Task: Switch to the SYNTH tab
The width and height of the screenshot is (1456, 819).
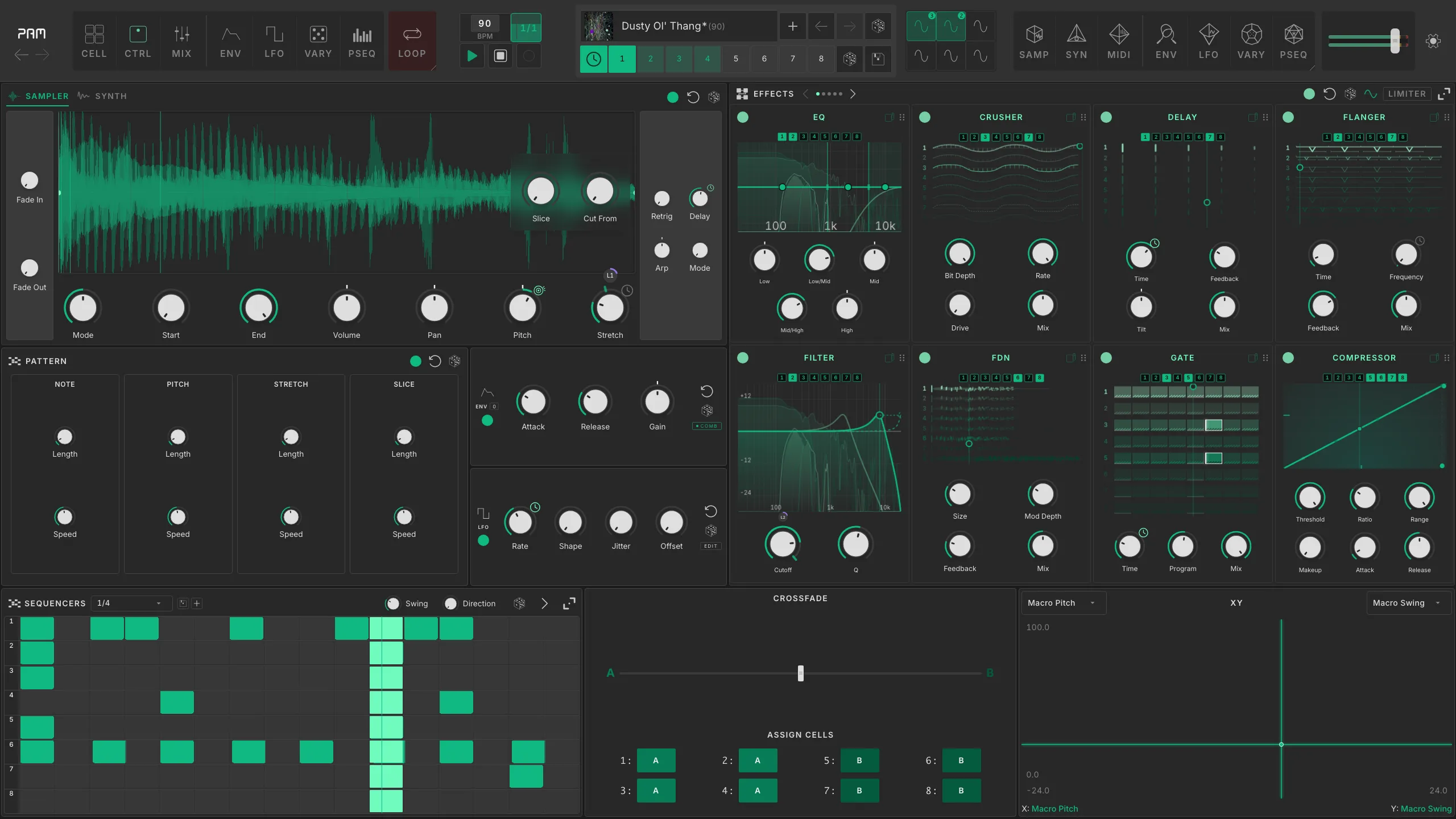Action: [x=102, y=96]
